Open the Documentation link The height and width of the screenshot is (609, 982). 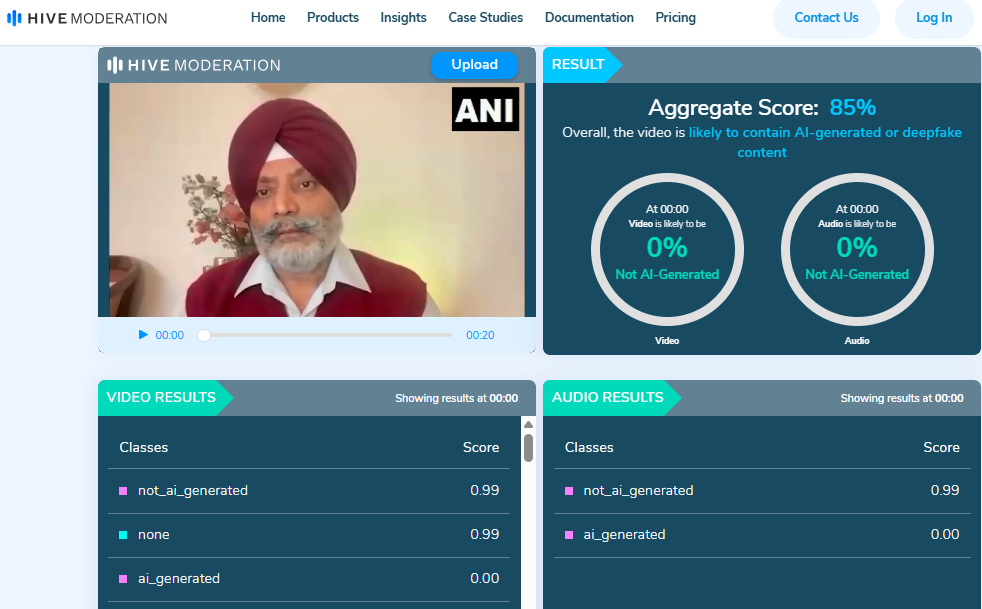pos(589,18)
